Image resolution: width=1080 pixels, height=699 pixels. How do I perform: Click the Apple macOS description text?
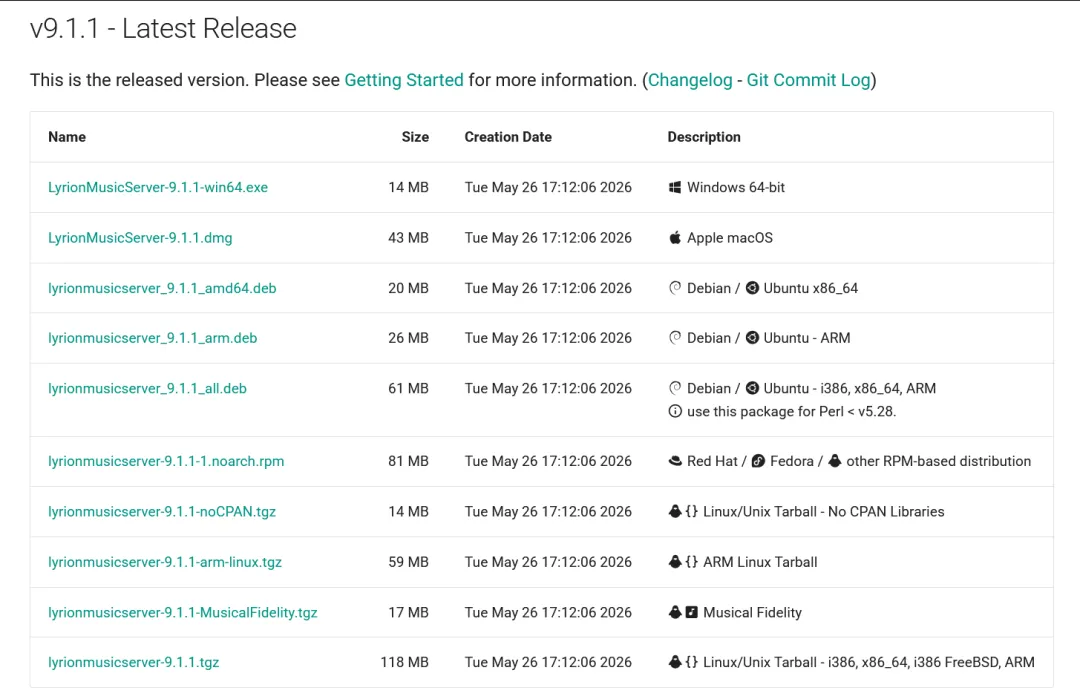coord(729,238)
